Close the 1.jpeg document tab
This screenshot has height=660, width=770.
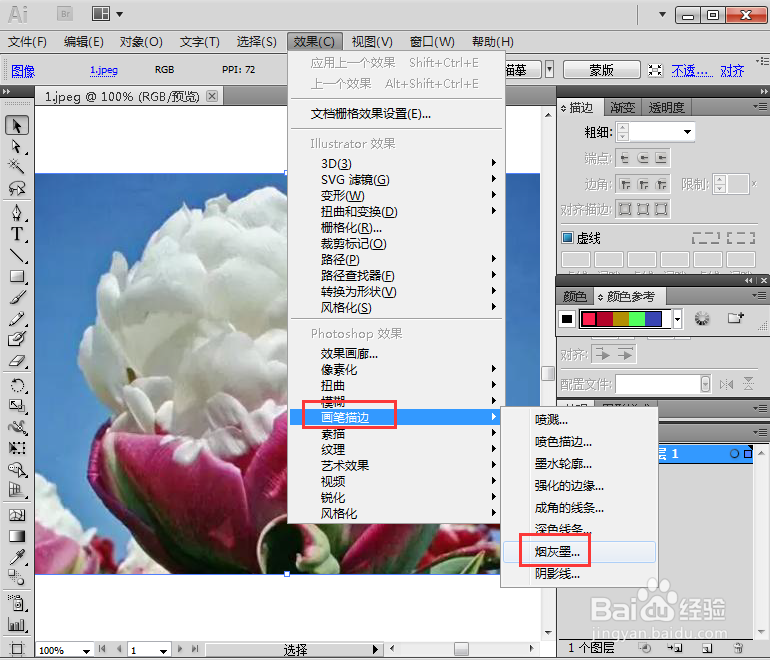tap(212, 96)
